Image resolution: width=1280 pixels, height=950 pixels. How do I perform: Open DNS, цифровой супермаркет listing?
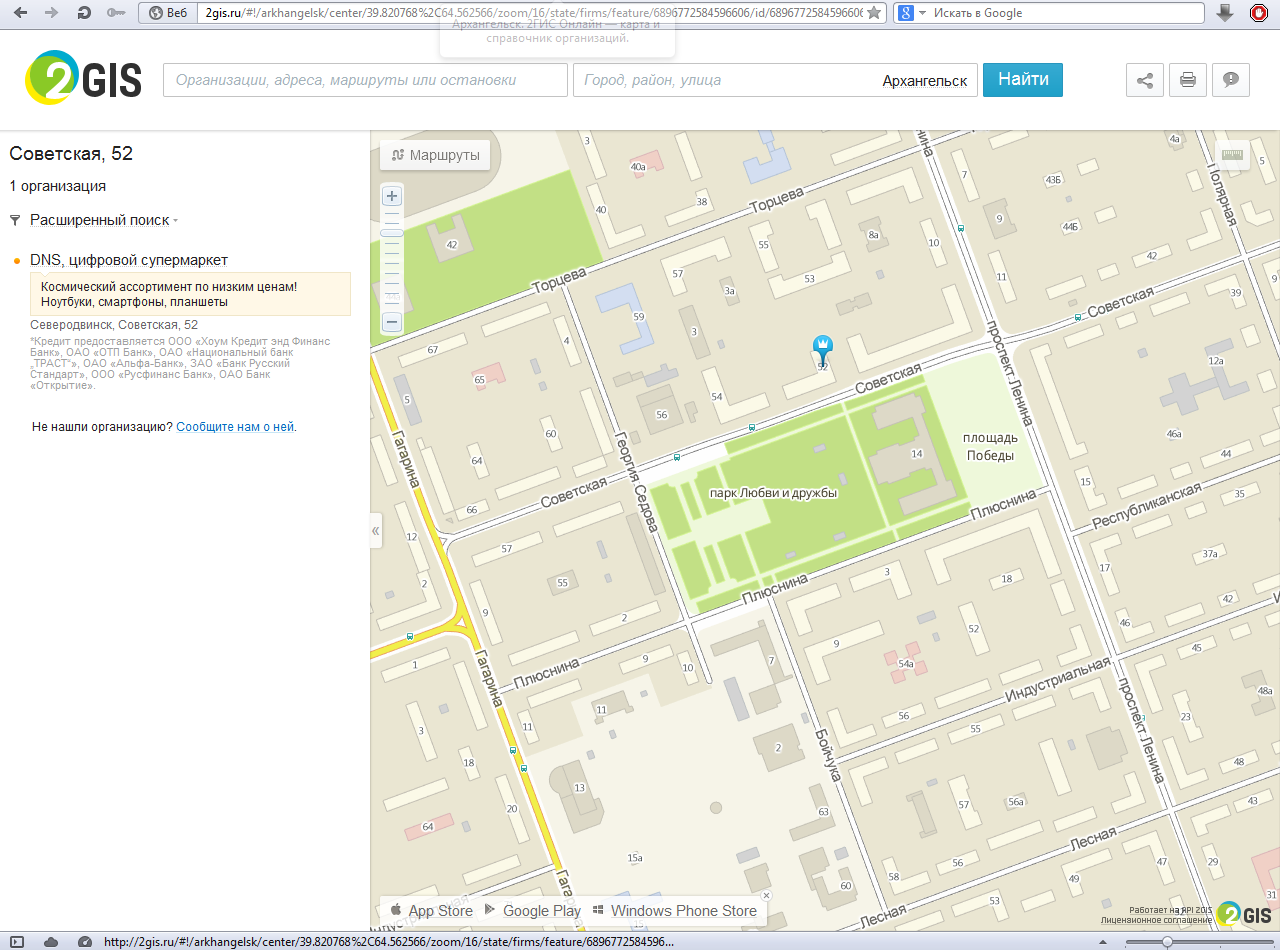[x=129, y=260]
